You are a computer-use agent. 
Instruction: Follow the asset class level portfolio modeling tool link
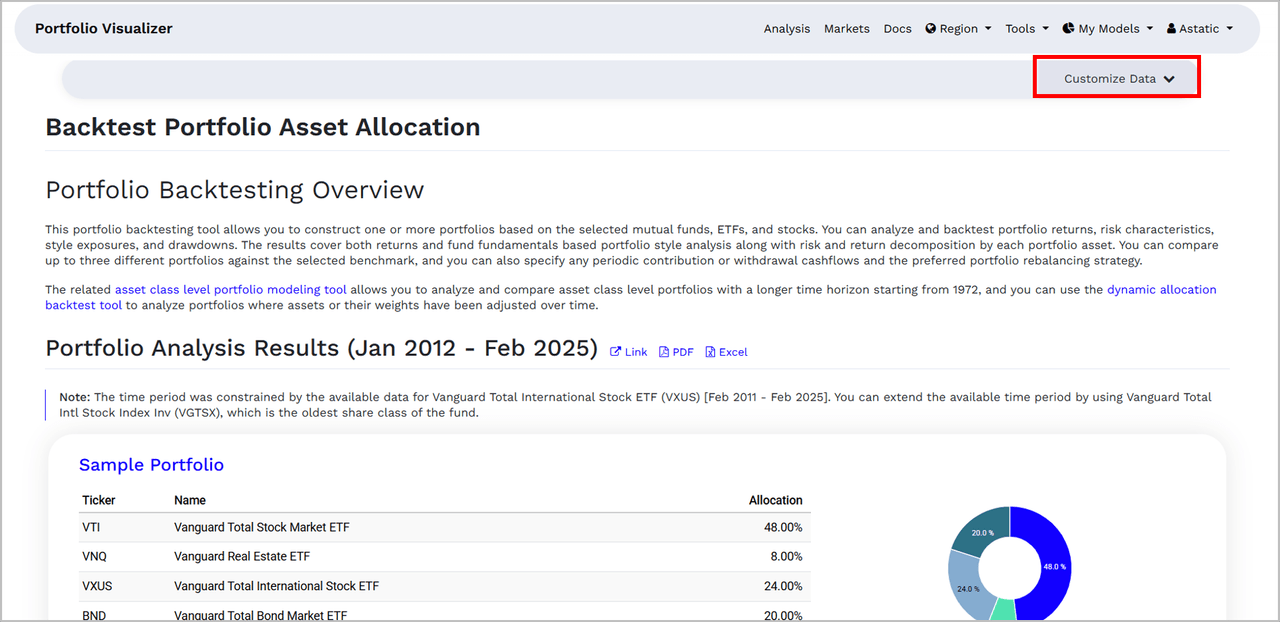coord(231,290)
